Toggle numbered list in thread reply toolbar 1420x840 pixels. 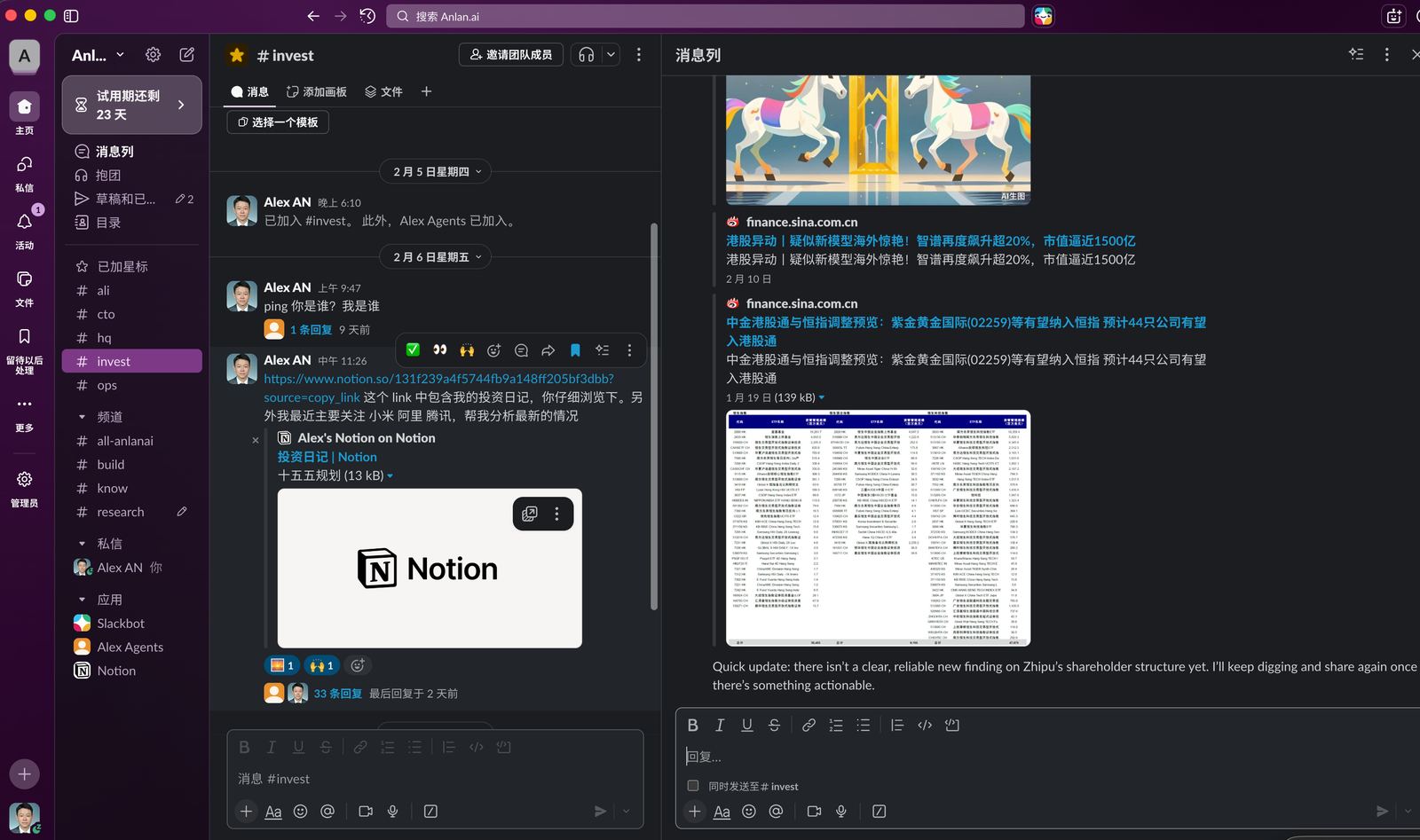[836, 725]
